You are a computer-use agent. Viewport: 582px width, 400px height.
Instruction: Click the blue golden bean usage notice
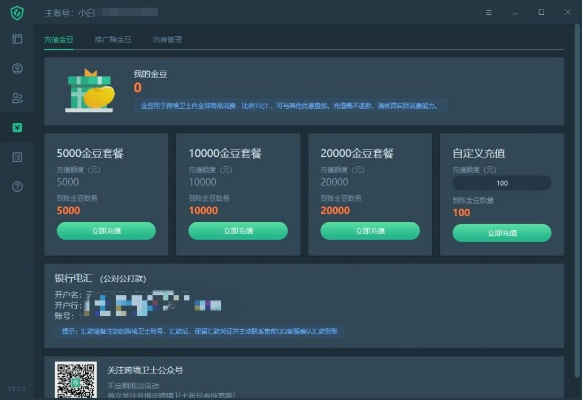(x=290, y=106)
